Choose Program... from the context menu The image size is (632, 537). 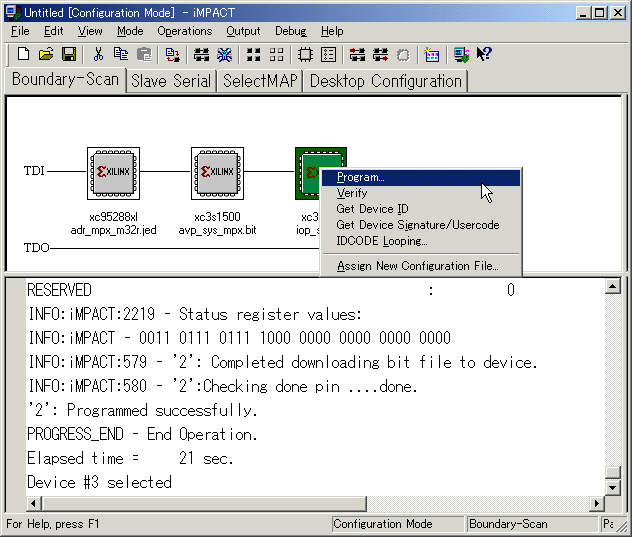tap(421, 177)
